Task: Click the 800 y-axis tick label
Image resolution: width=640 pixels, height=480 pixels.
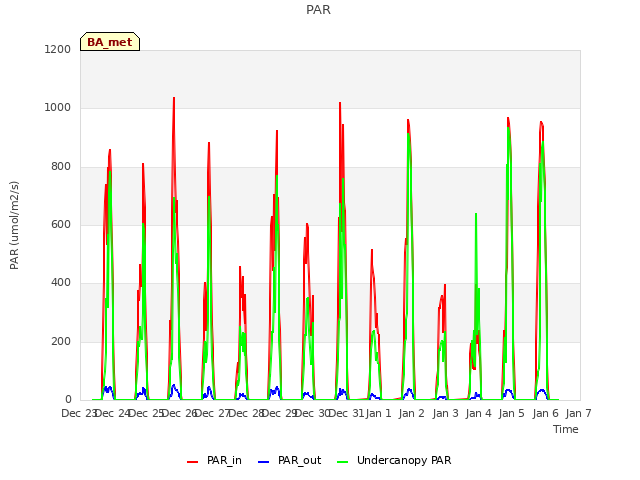Action: (x=61, y=166)
